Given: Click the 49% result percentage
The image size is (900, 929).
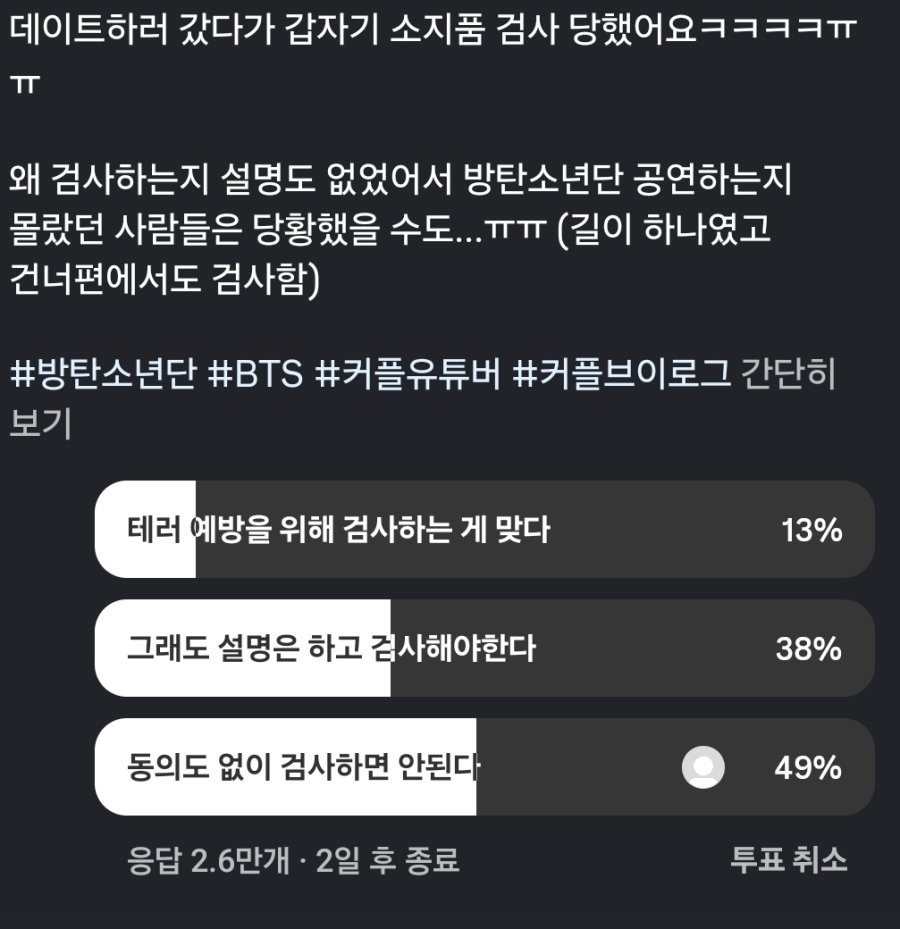Looking at the screenshot, I should pyautogui.click(x=807, y=768).
